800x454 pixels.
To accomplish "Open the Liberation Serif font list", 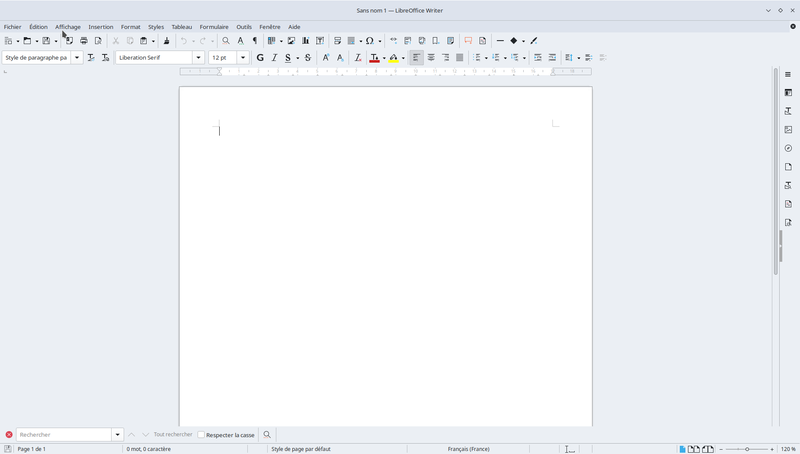I will click(198, 58).
